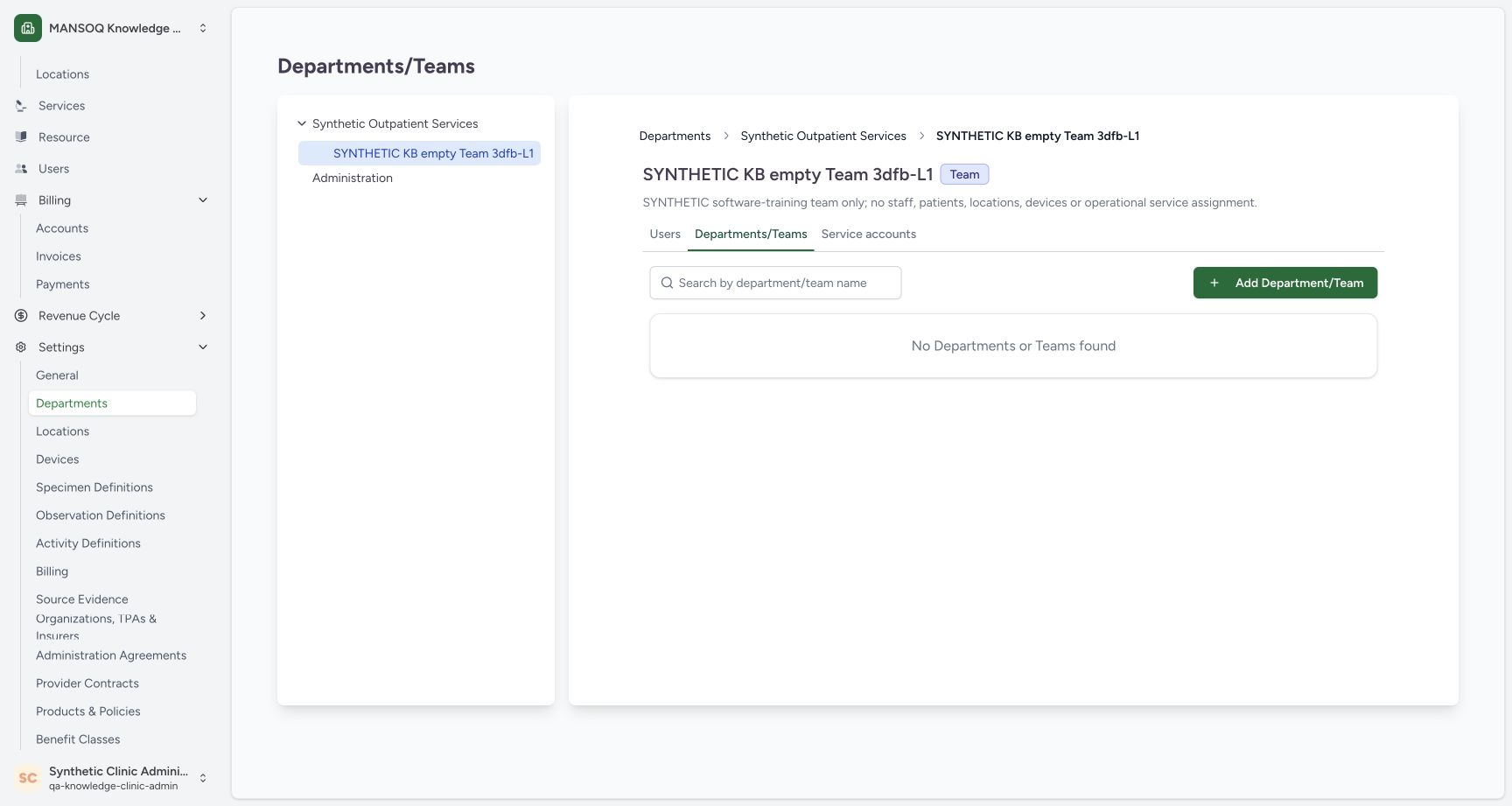Click the SC user avatar

click(x=28, y=778)
